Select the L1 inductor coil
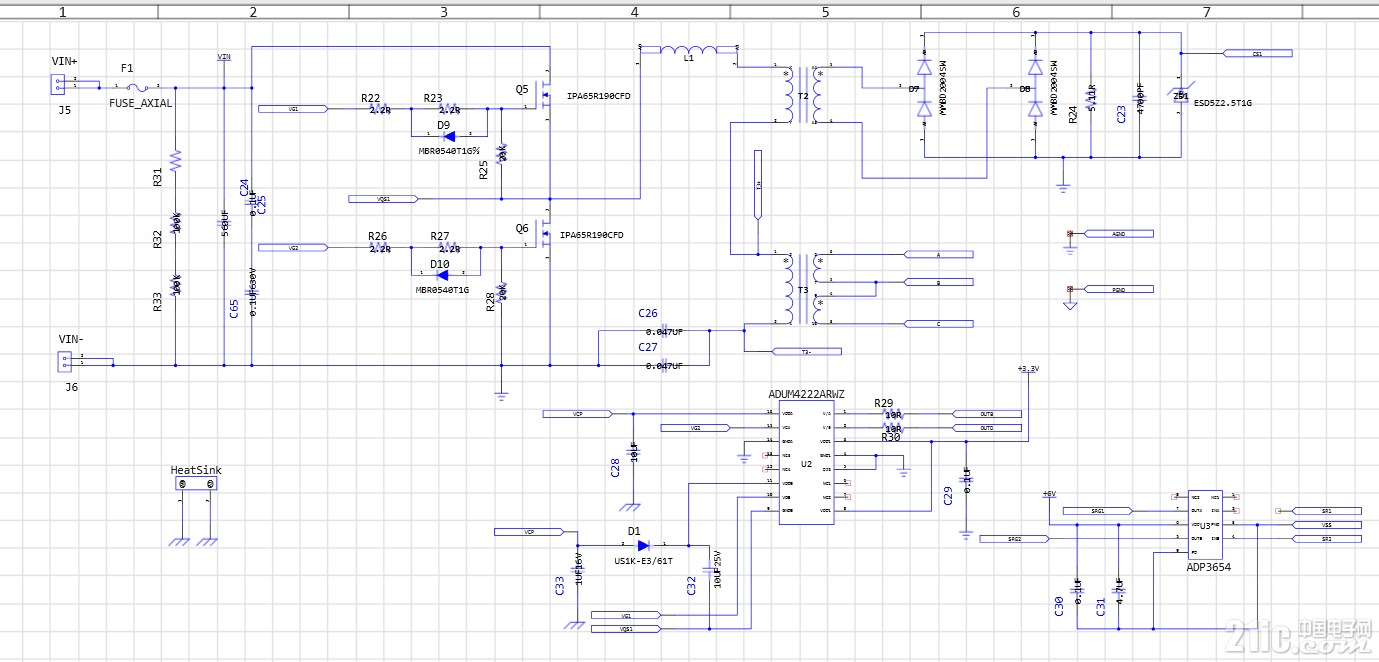This screenshot has height=662, width=1379. click(x=689, y=49)
